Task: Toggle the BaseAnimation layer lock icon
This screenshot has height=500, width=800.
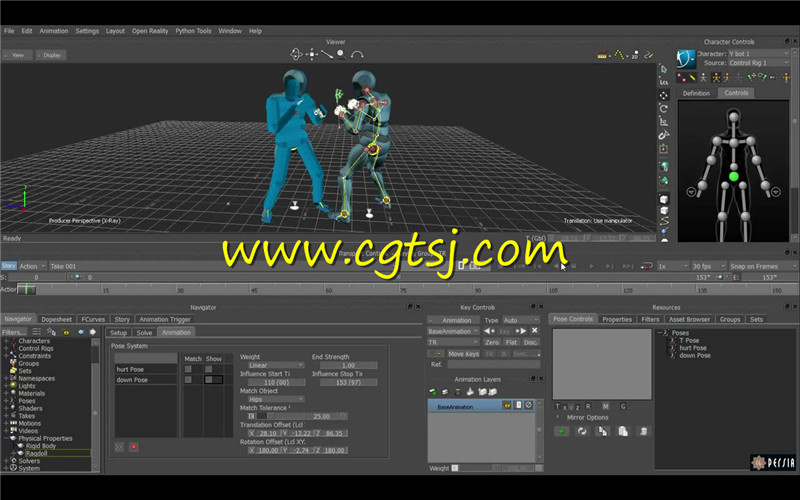Action: [x=507, y=405]
